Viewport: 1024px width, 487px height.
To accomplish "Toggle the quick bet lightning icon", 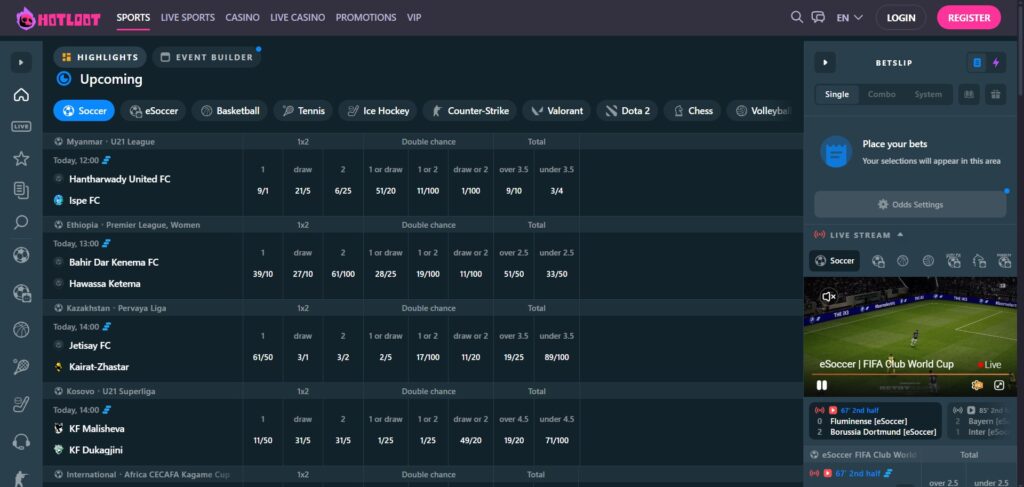I will point(995,63).
